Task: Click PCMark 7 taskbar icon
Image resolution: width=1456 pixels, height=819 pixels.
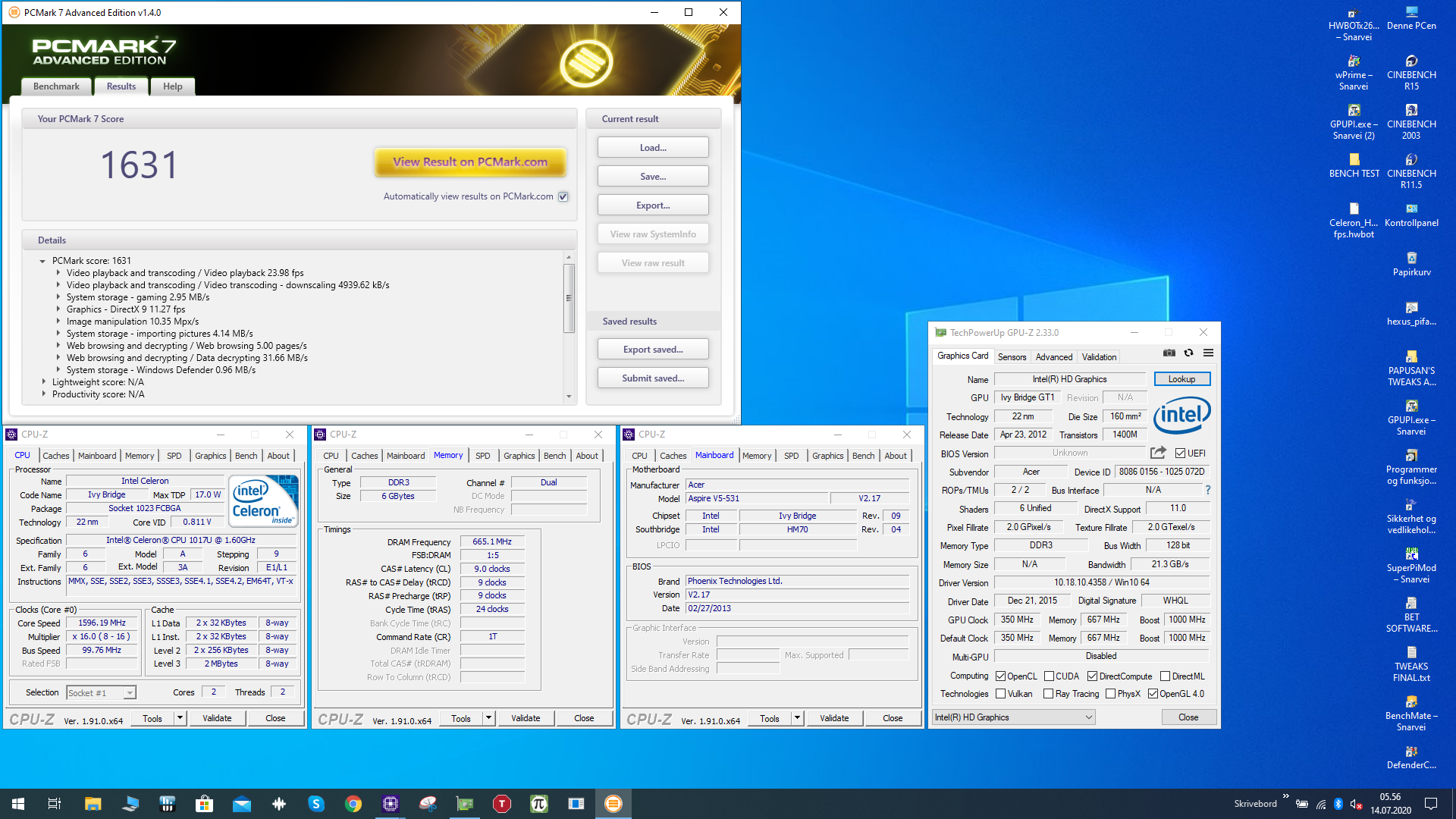Action: point(613,804)
